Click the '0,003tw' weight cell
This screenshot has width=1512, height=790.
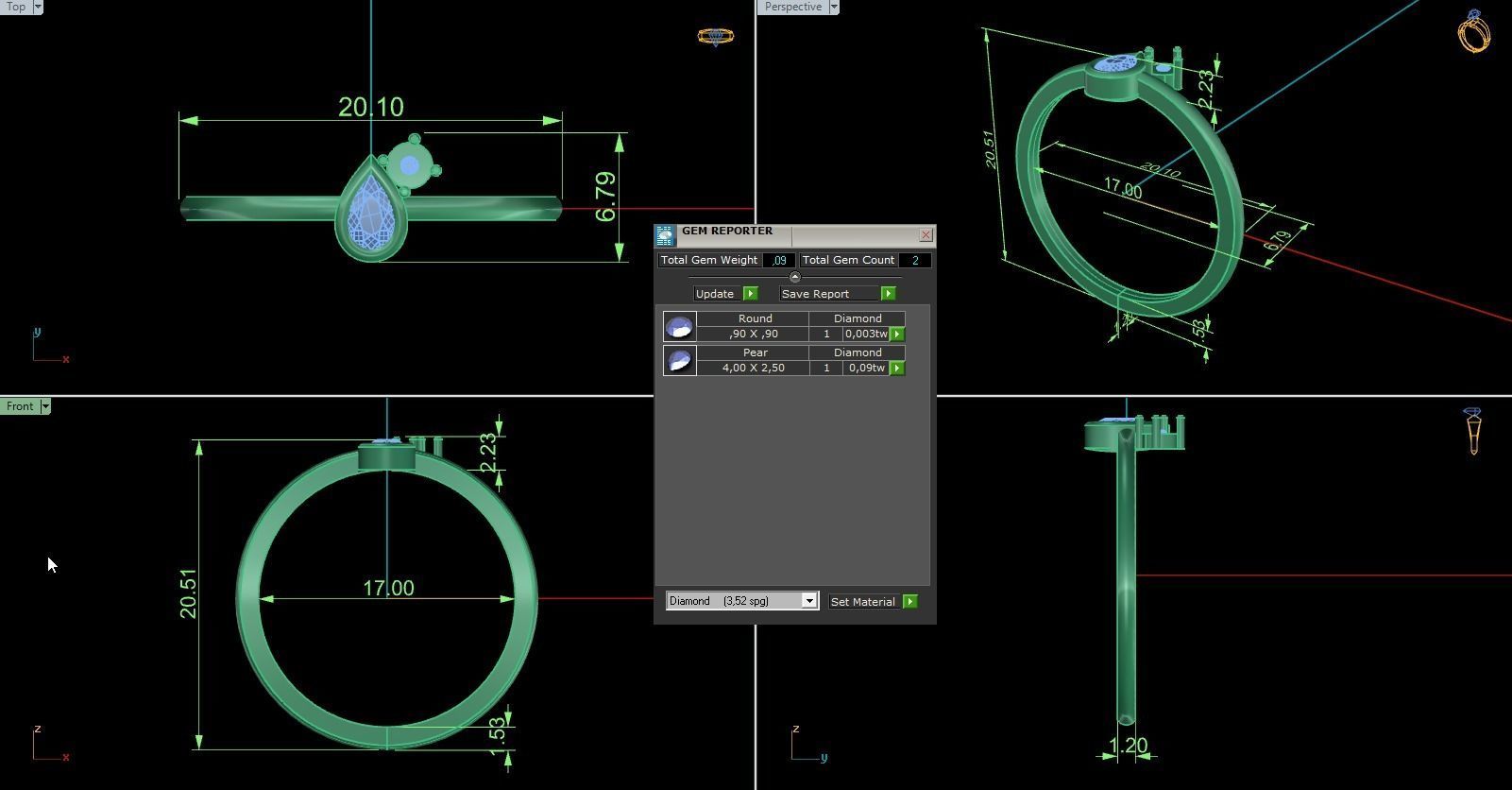pos(866,334)
